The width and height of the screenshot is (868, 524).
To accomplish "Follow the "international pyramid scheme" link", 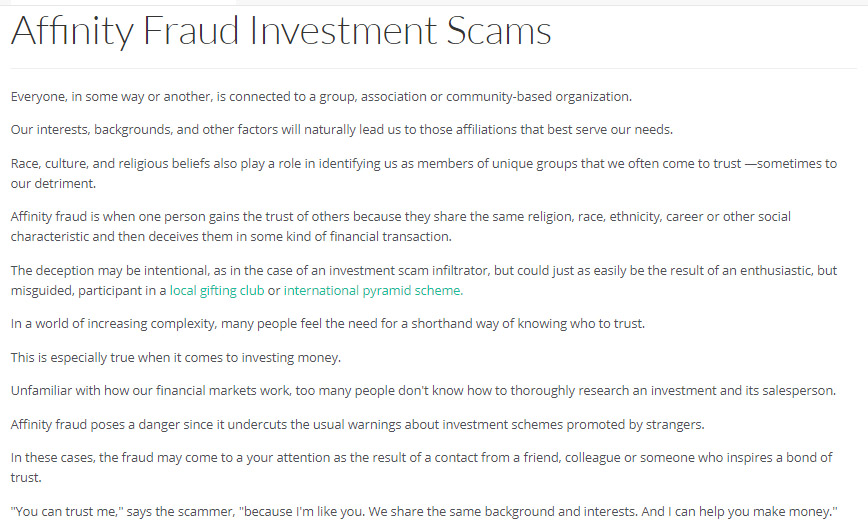I will pos(373,291).
